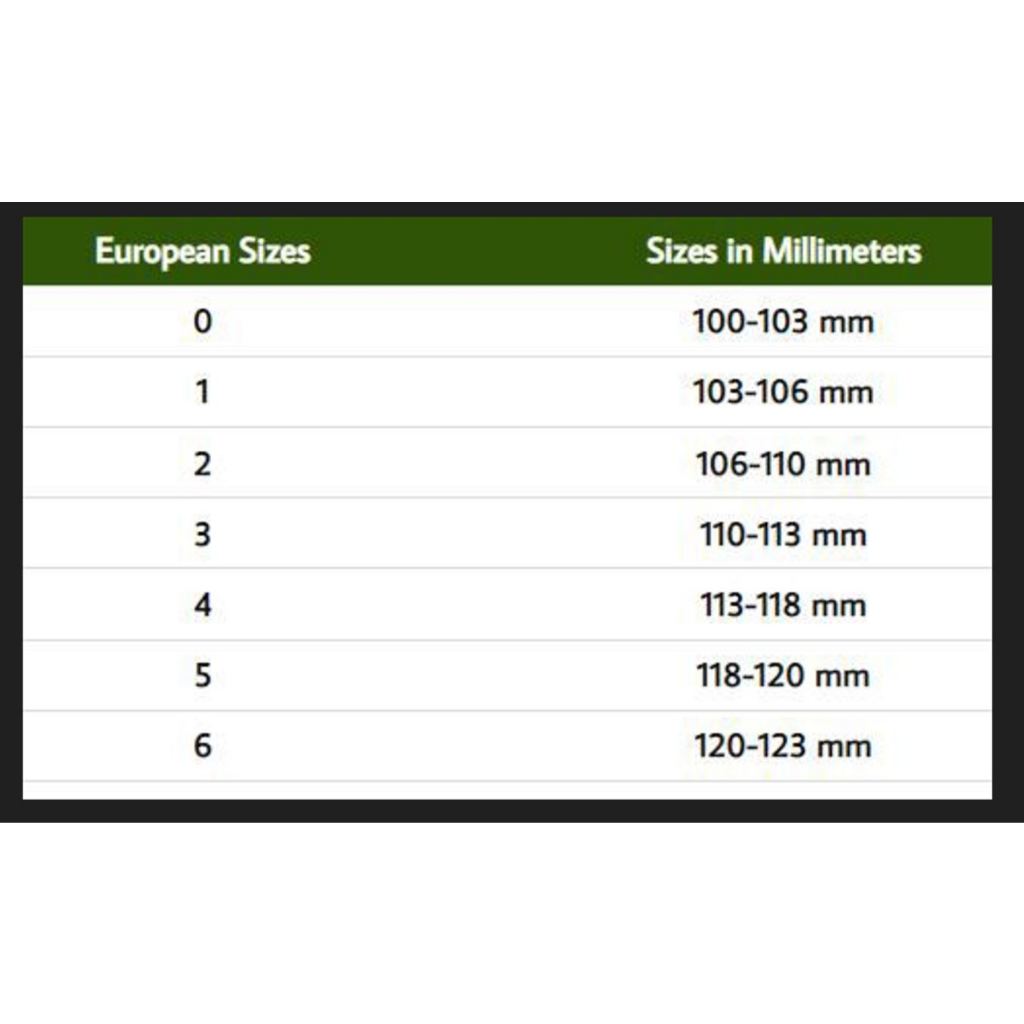Select European size 1 cell

tap(203, 392)
